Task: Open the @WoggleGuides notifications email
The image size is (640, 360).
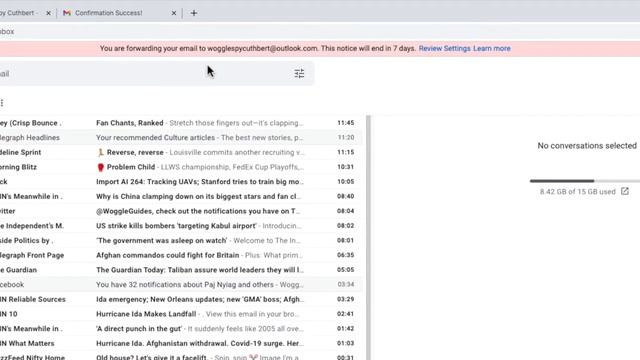Action: (x=181, y=211)
